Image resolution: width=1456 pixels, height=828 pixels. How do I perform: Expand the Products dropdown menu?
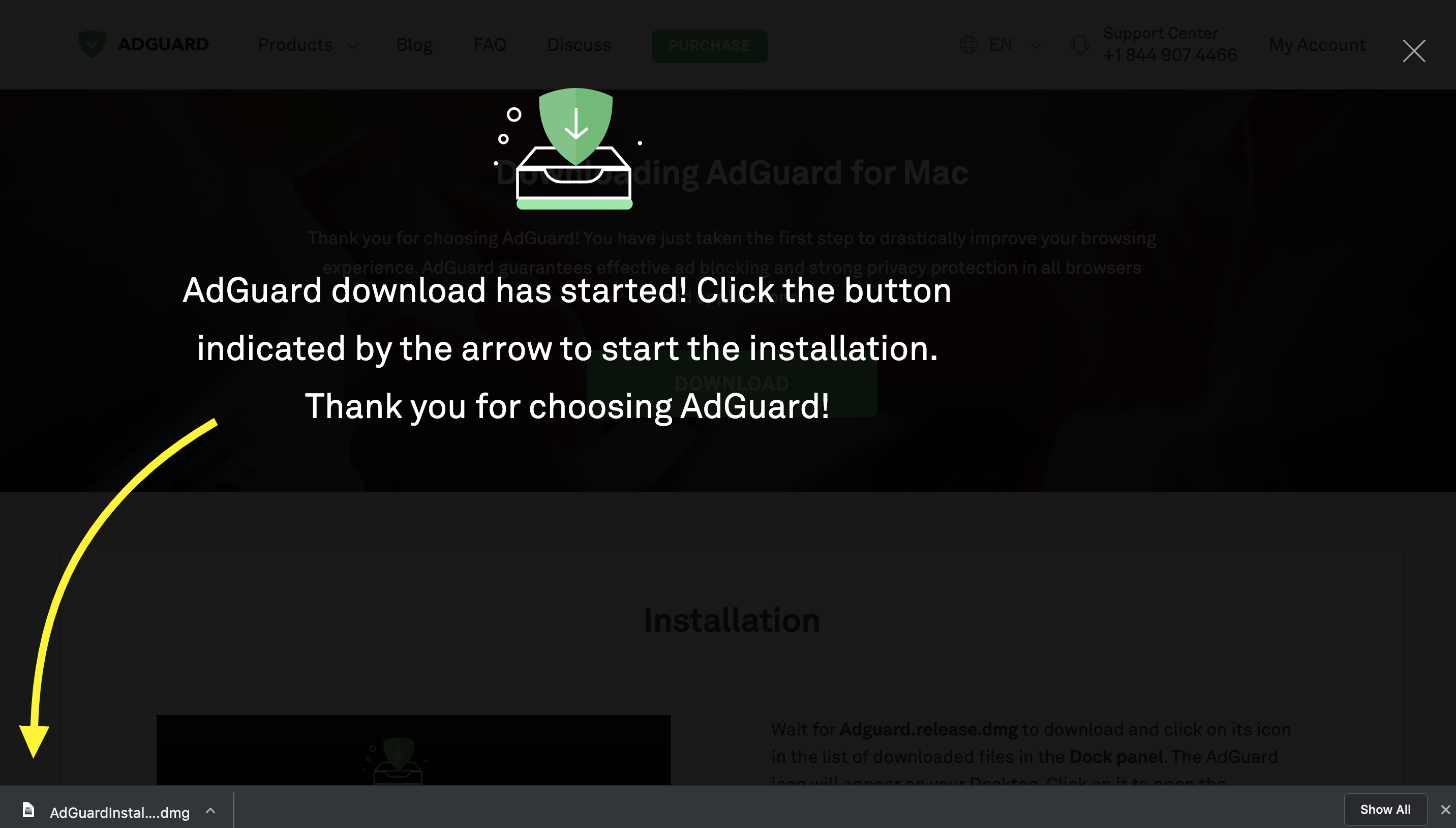[x=306, y=44]
